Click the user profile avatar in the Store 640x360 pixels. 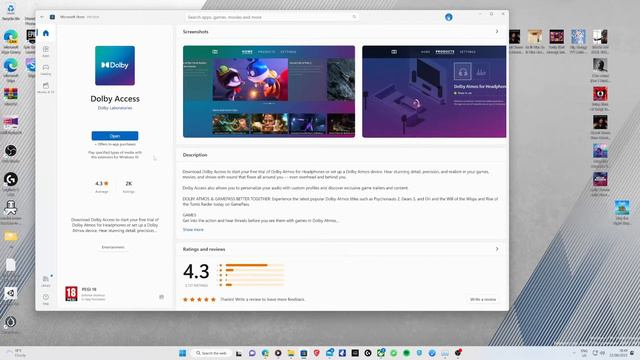click(449, 17)
